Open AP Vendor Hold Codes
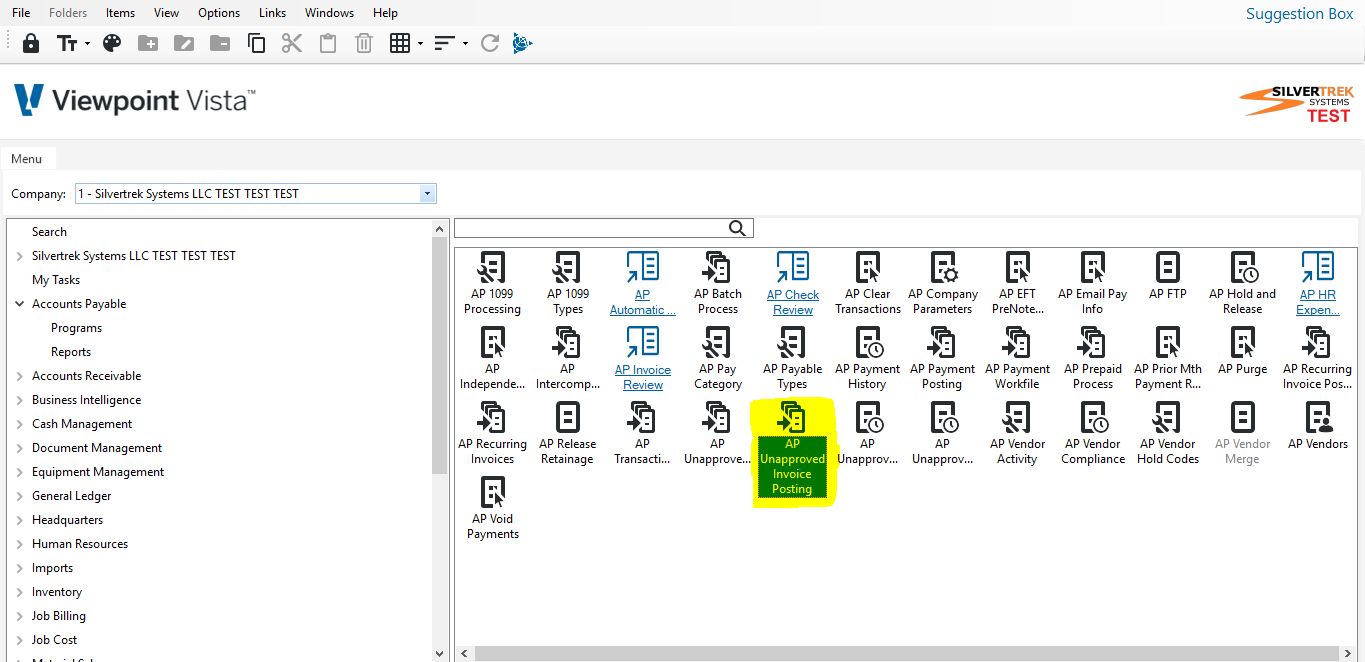Viewport: 1365px width, 662px height. (1167, 434)
